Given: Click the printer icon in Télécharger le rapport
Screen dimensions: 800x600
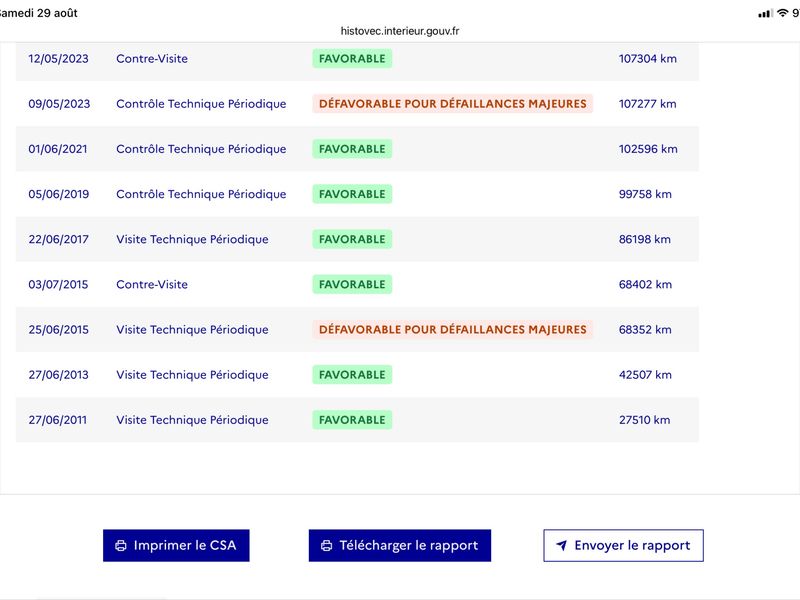Looking at the screenshot, I should click(327, 545).
